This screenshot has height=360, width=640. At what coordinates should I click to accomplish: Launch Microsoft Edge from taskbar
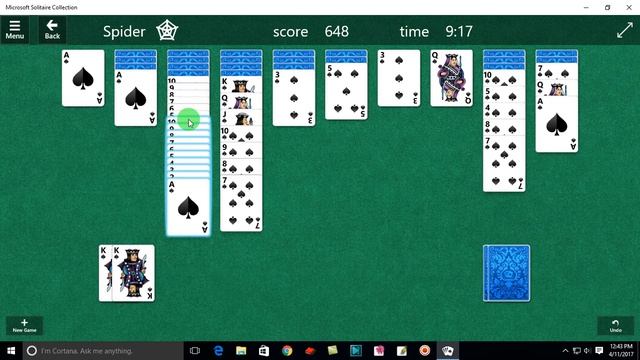pos(218,351)
